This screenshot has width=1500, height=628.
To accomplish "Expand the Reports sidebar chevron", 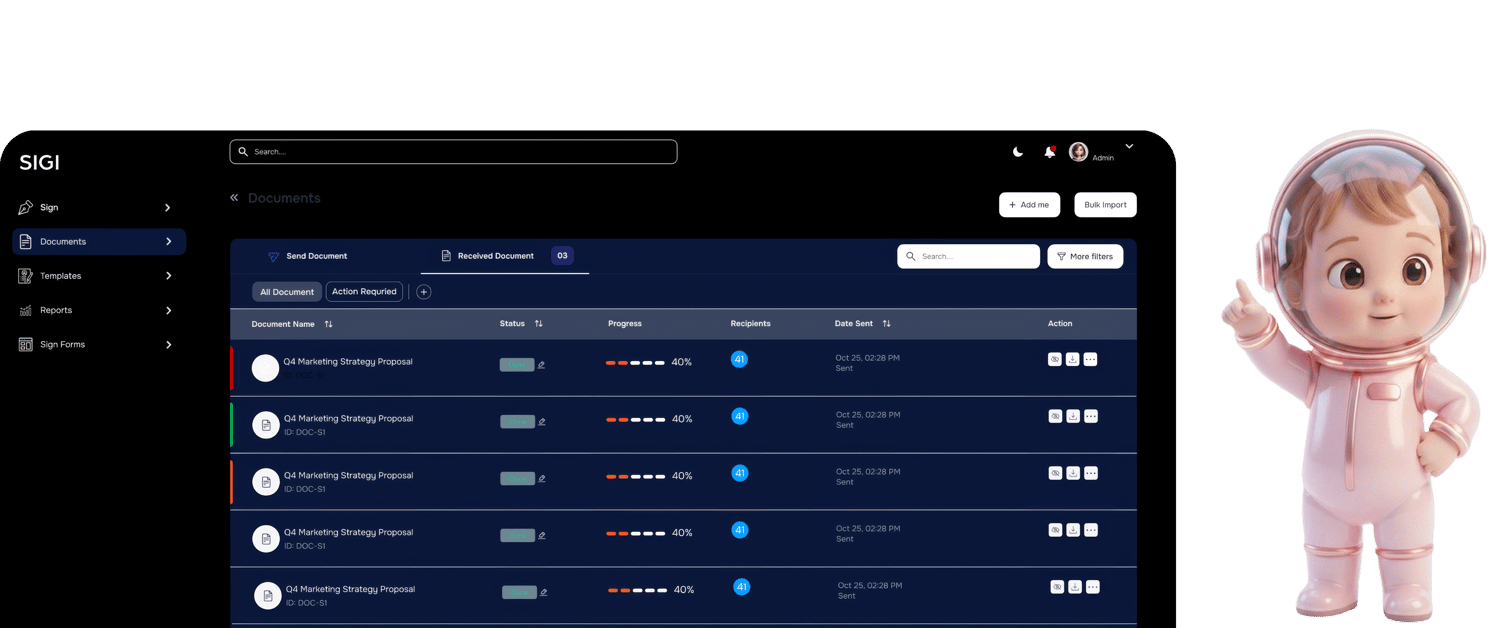I will tap(168, 310).
